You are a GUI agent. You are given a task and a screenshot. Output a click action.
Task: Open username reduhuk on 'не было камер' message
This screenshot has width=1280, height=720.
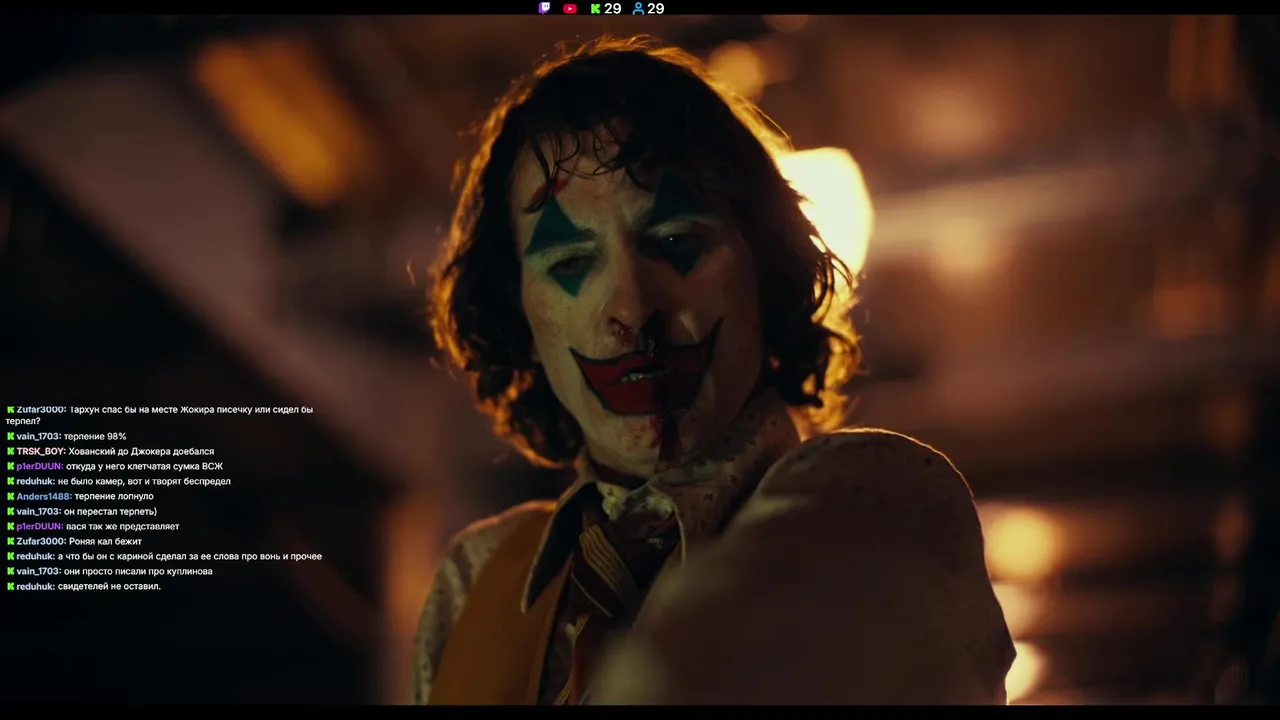click(36, 481)
